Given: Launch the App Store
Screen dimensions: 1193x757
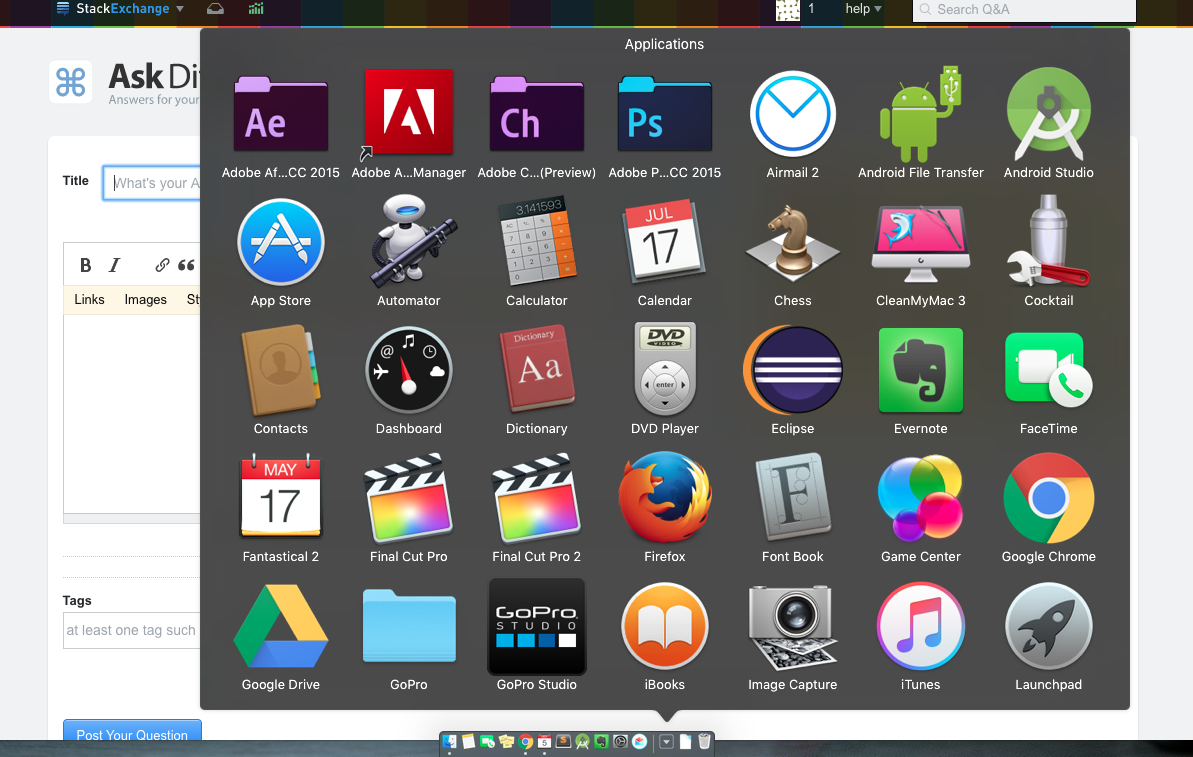Looking at the screenshot, I should pyautogui.click(x=281, y=241).
